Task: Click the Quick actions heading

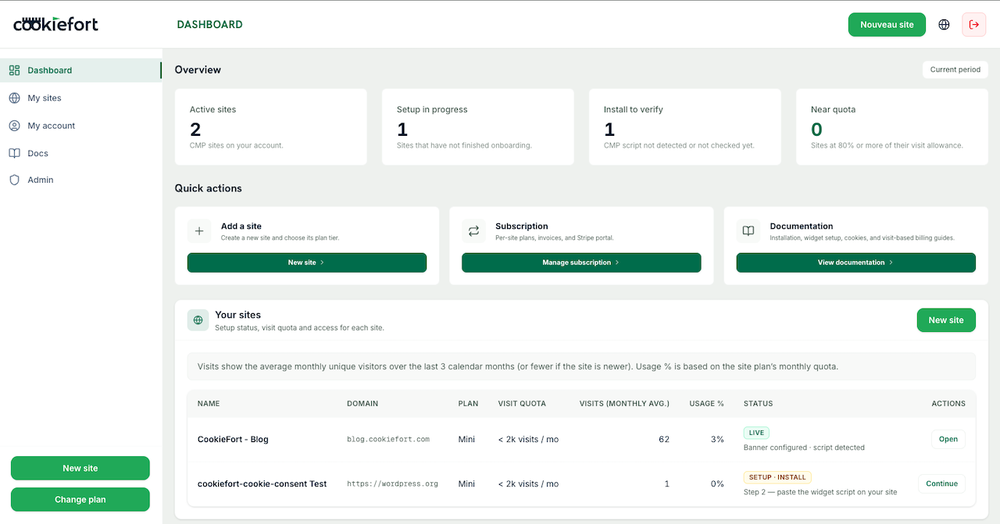Action: [208, 188]
